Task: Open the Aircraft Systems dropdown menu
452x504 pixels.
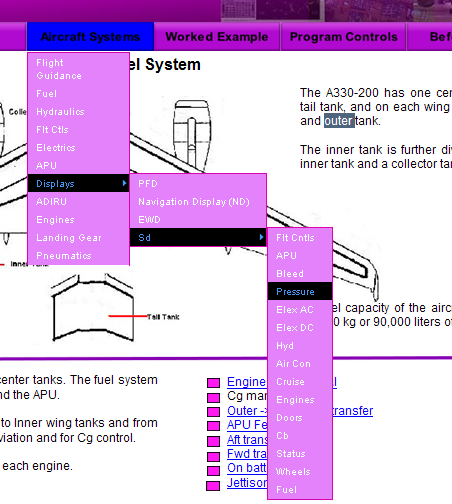Action: pyautogui.click(x=90, y=37)
